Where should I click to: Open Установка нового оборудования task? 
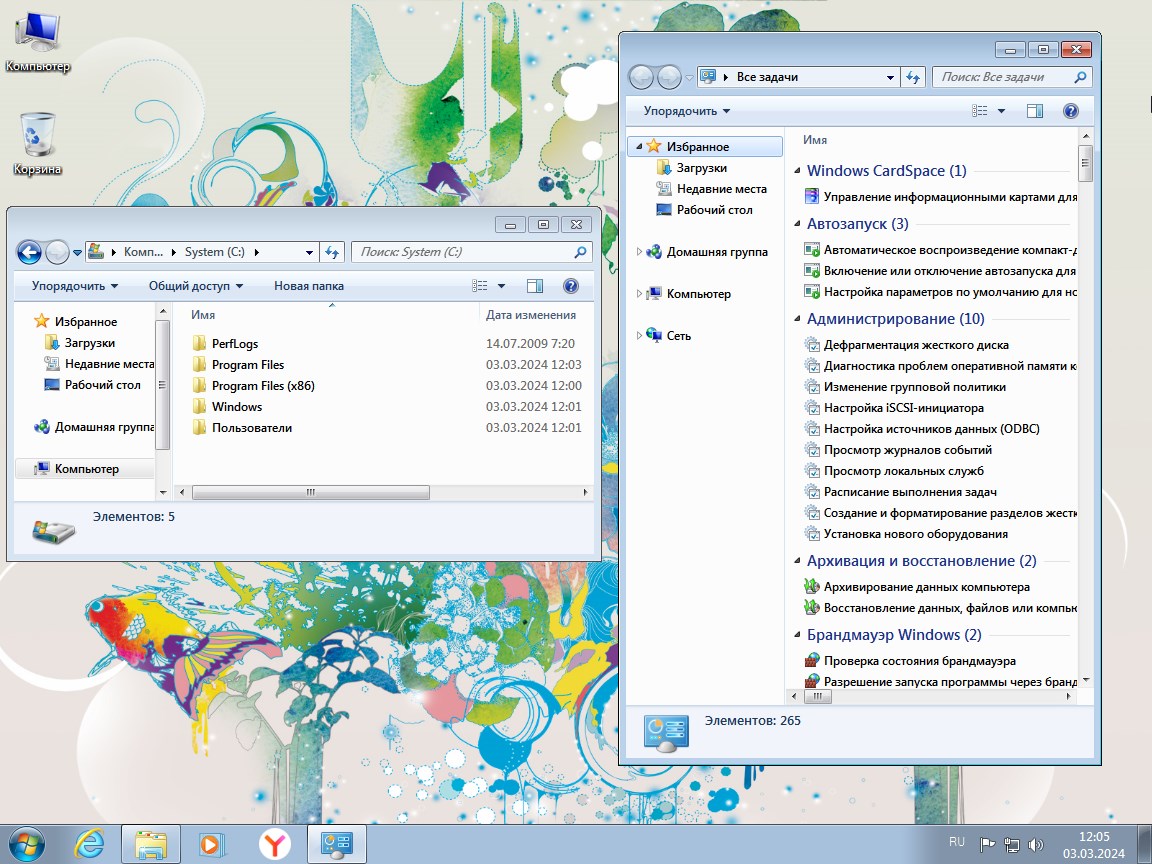click(x=915, y=534)
